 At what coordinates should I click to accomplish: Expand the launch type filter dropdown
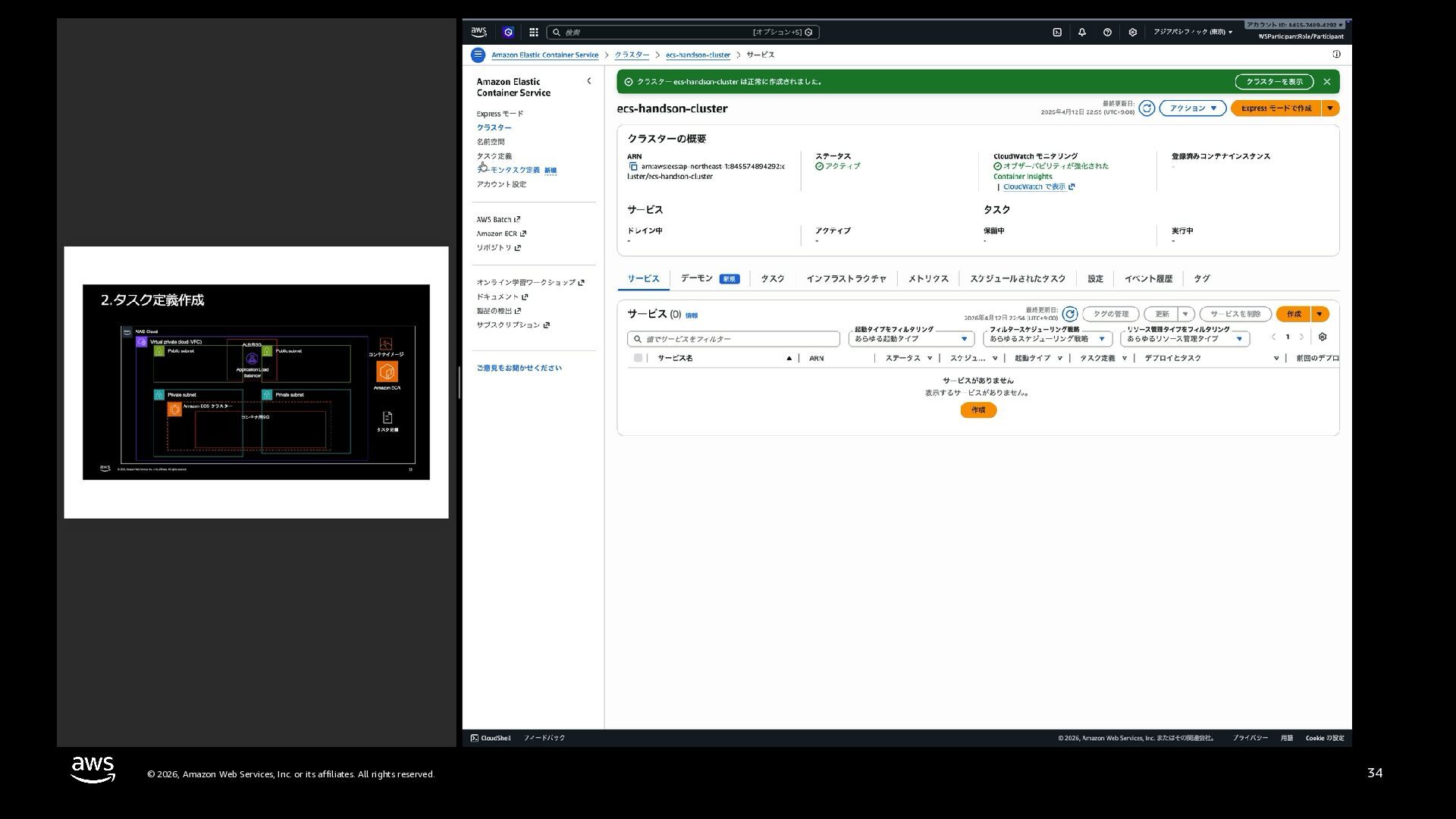click(x=911, y=339)
